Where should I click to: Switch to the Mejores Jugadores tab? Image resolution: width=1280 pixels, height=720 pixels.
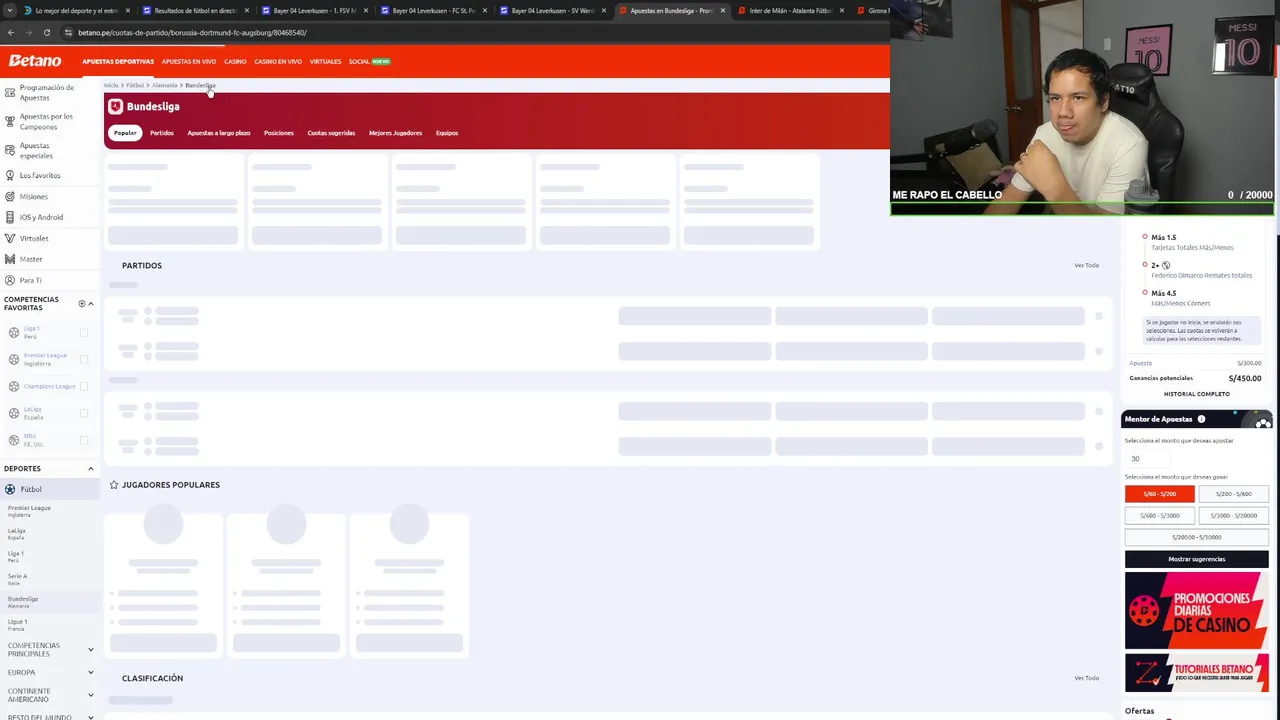pyautogui.click(x=395, y=133)
